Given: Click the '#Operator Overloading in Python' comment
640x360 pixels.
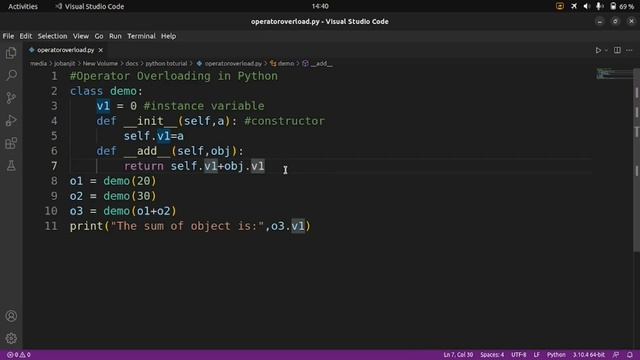Looking at the screenshot, I should [x=173, y=76].
